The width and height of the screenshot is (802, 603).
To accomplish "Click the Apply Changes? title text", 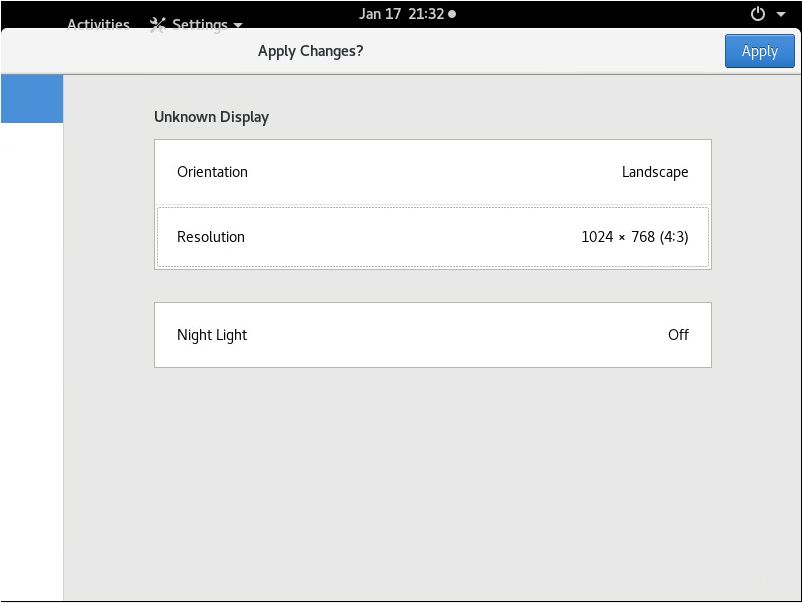I will click(x=310, y=51).
